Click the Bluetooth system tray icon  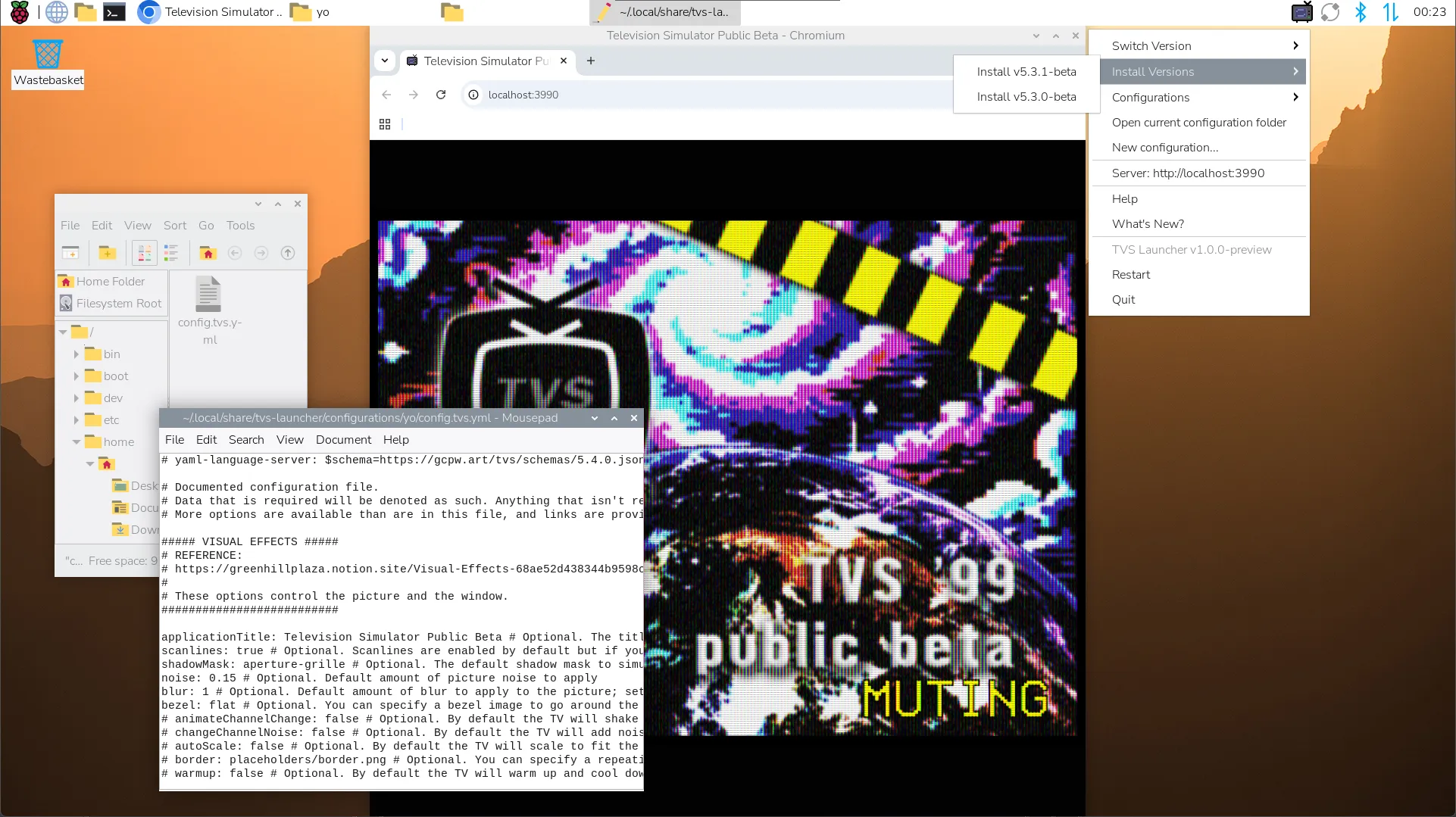coord(1361,12)
